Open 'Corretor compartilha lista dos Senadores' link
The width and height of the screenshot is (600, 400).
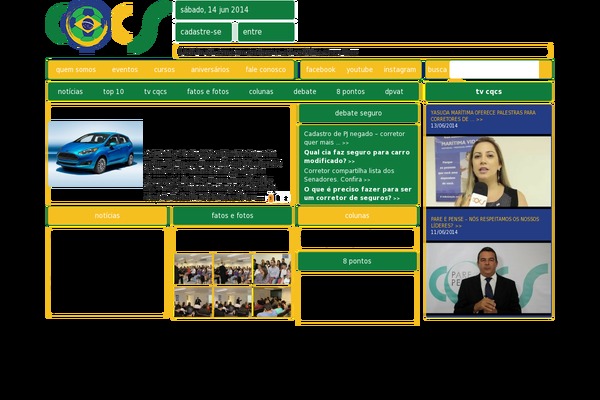click(349, 175)
